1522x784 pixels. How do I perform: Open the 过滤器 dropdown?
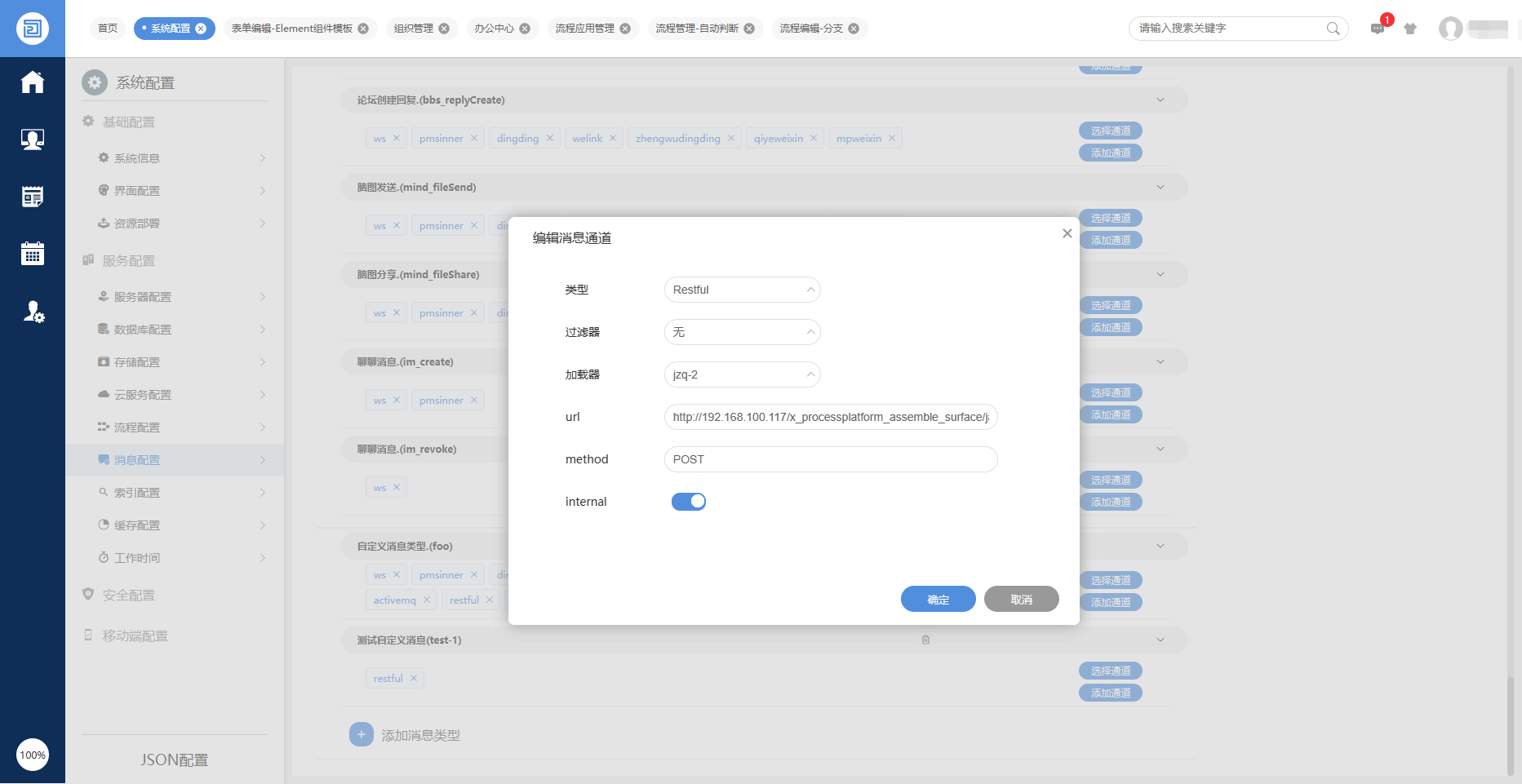pos(742,332)
